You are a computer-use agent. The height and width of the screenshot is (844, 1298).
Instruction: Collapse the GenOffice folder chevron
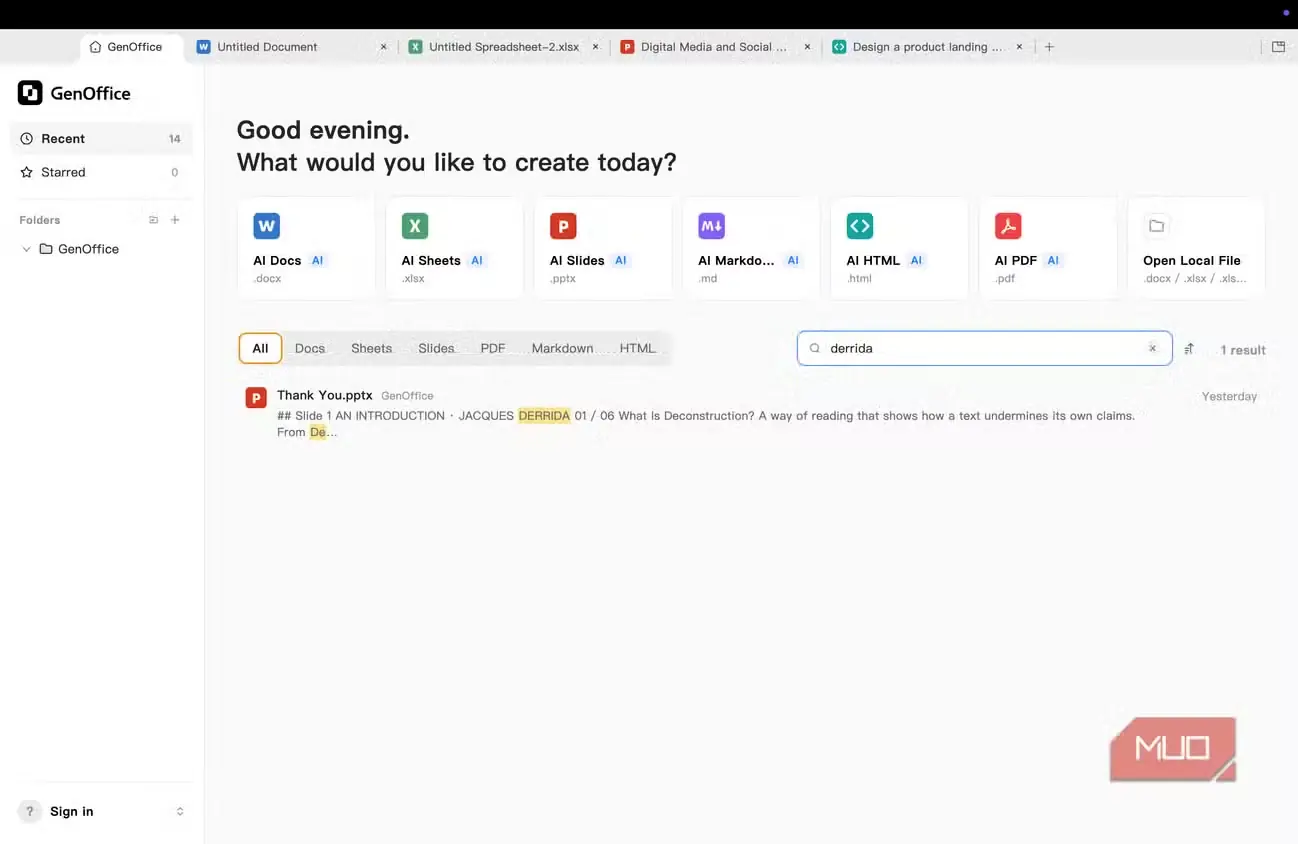26,249
